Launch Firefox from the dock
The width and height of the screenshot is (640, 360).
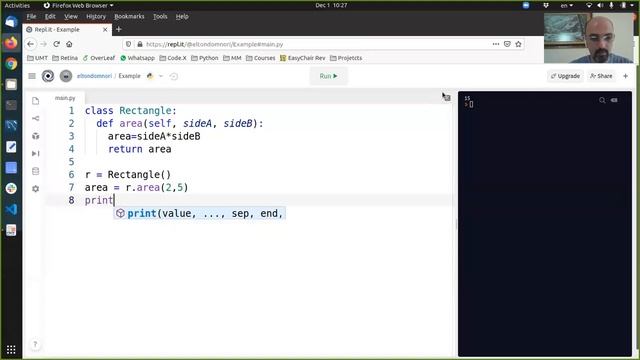11,42
